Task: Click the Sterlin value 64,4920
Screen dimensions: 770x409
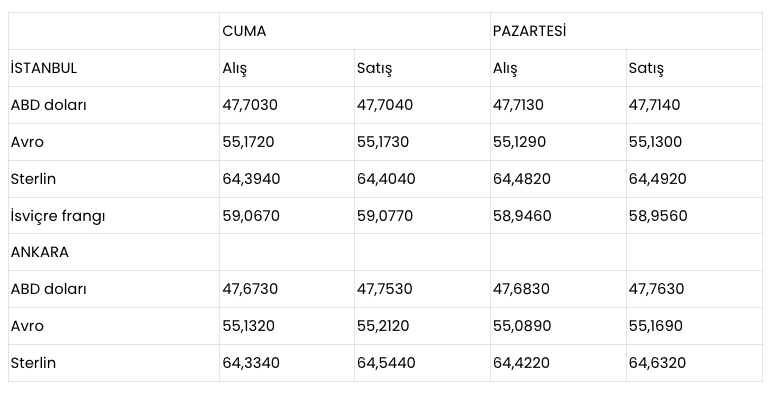Action: click(658, 179)
